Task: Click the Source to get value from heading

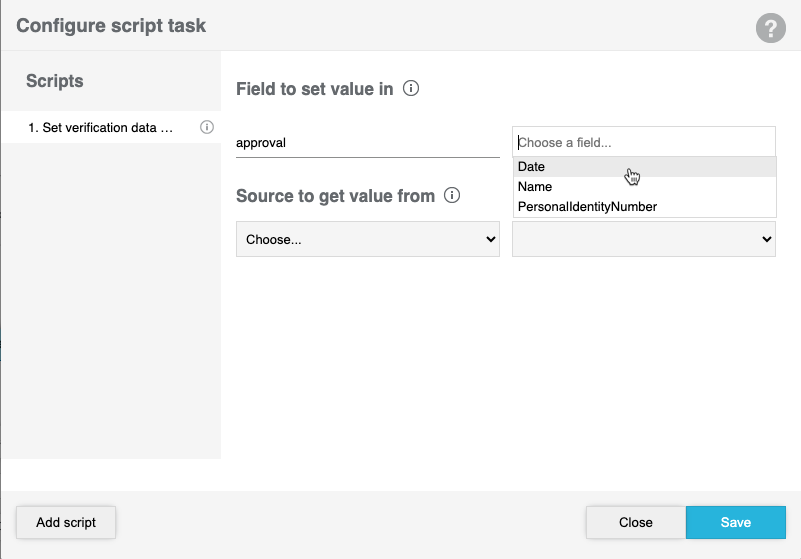Action: [x=335, y=196]
